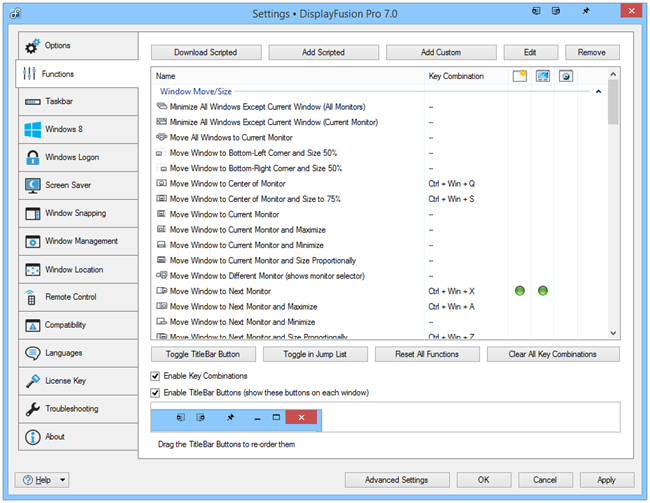Click the minimize icon in the TitleBar preview

coord(257,419)
